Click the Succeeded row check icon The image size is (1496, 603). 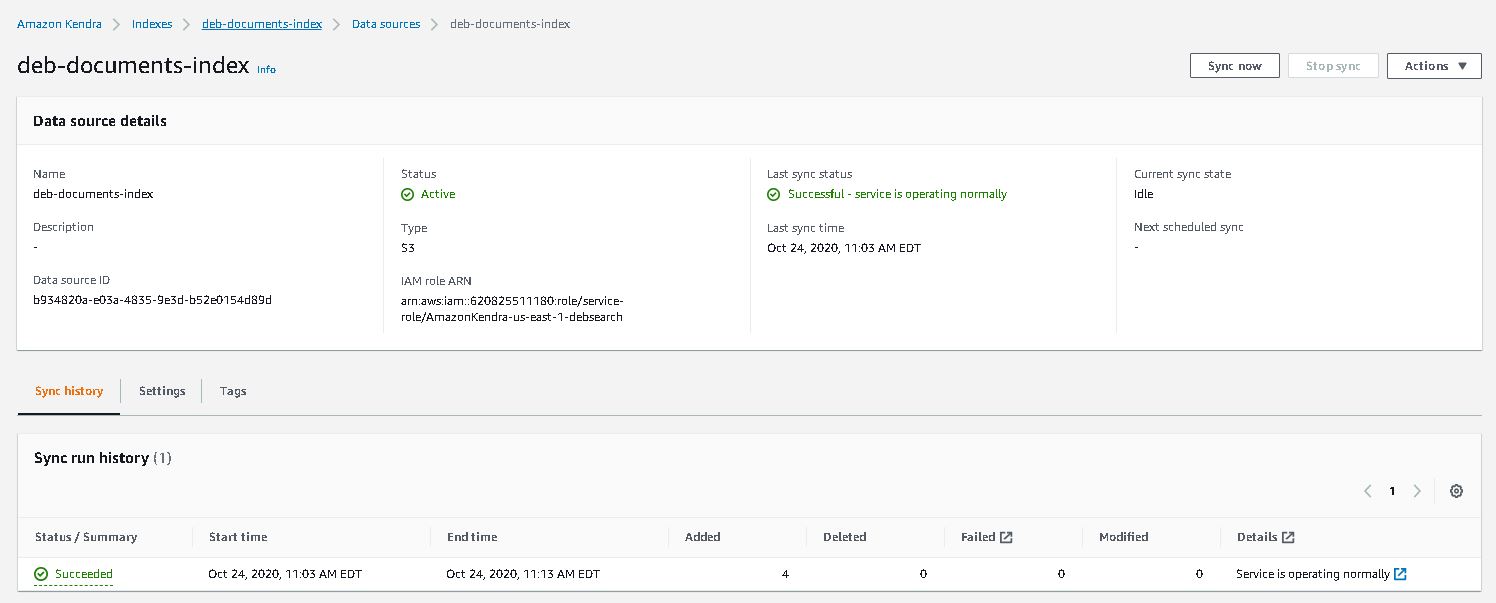tap(41, 574)
